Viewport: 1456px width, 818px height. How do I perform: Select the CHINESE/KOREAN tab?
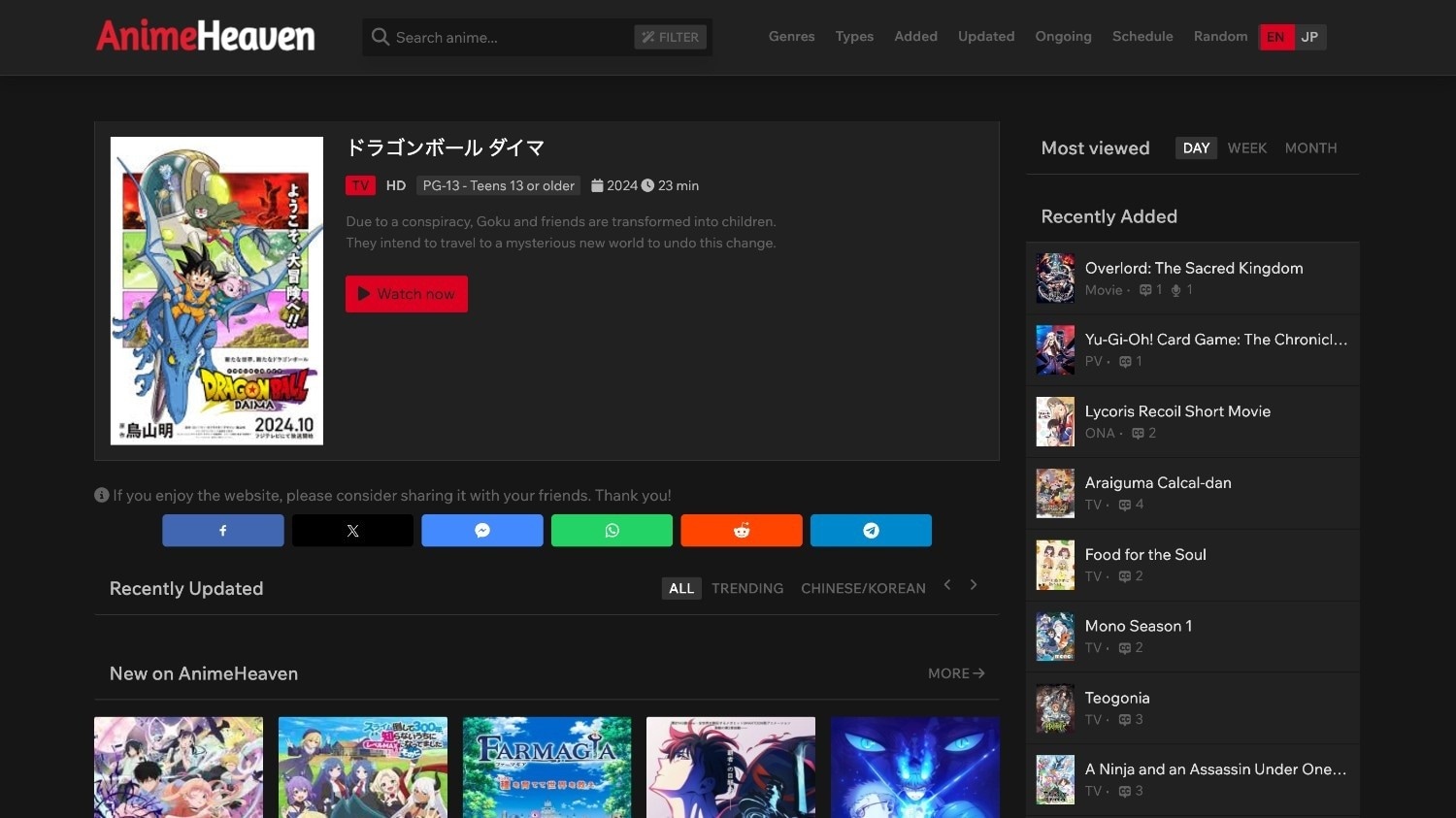point(863,589)
